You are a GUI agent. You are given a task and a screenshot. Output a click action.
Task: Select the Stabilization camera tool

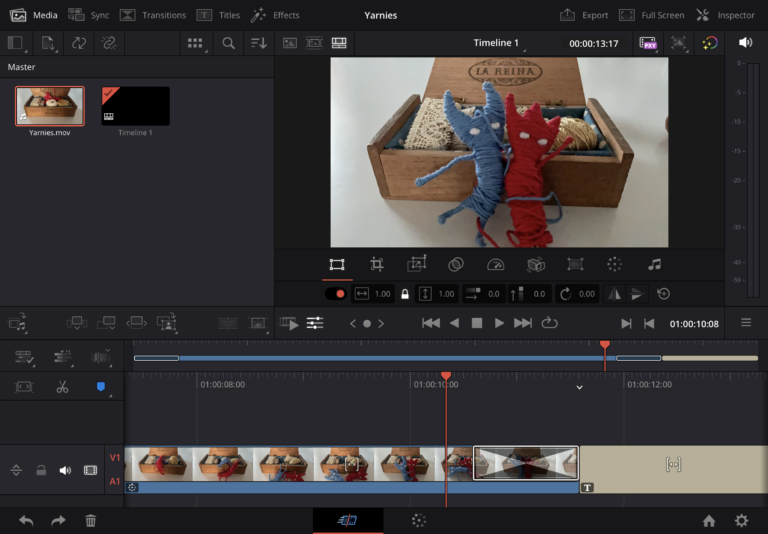coord(535,265)
